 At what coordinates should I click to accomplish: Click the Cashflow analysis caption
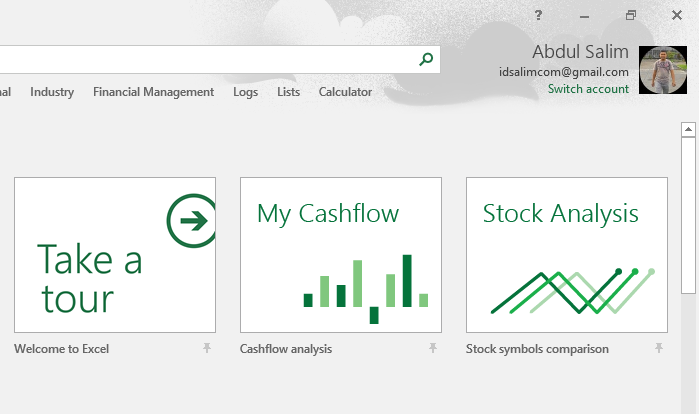pyautogui.click(x=286, y=349)
